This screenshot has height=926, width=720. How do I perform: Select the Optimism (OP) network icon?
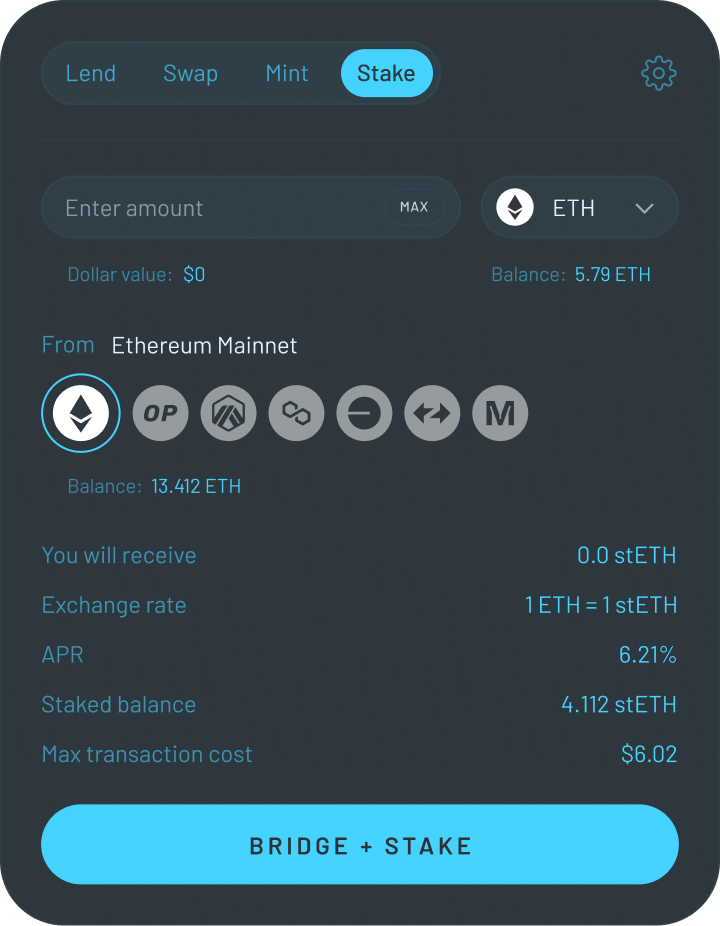pos(160,413)
